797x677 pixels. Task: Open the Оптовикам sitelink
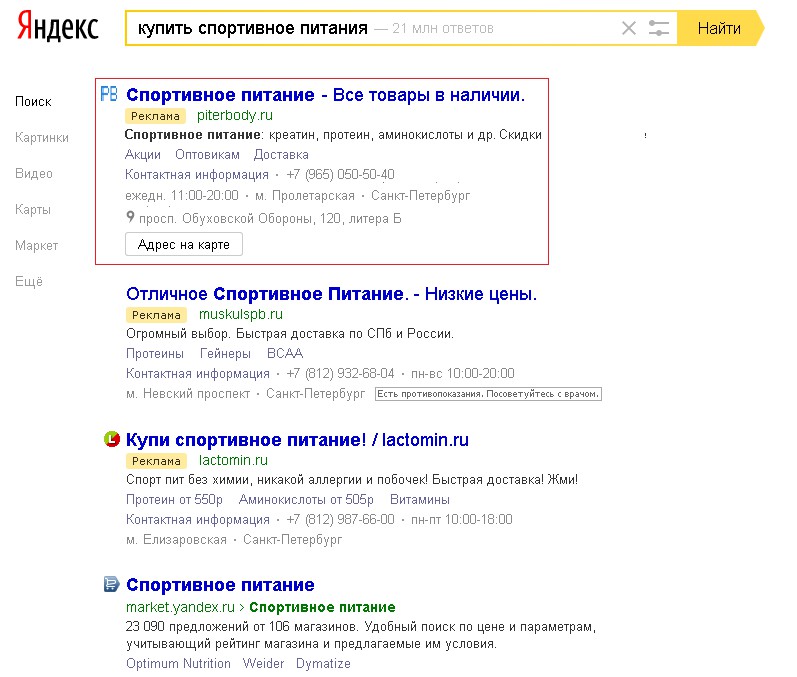(207, 155)
